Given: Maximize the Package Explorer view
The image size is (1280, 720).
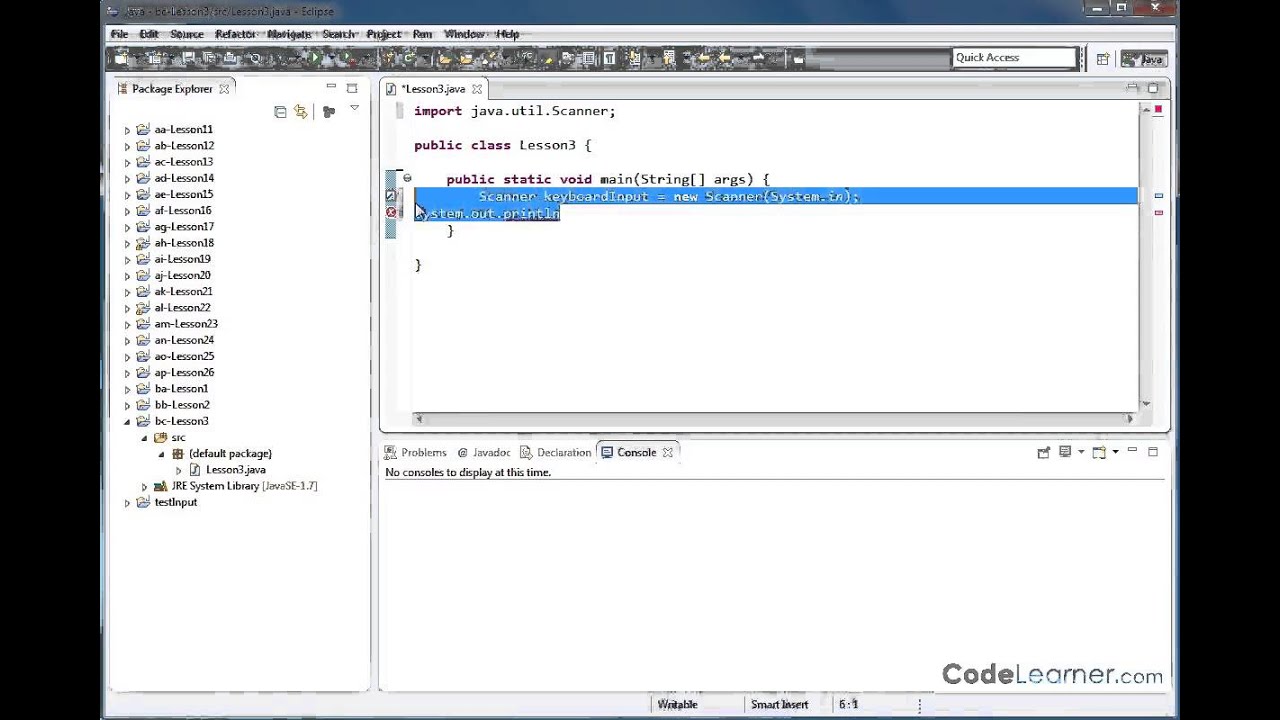Looking at the screenshot, I should coord(352,88).
